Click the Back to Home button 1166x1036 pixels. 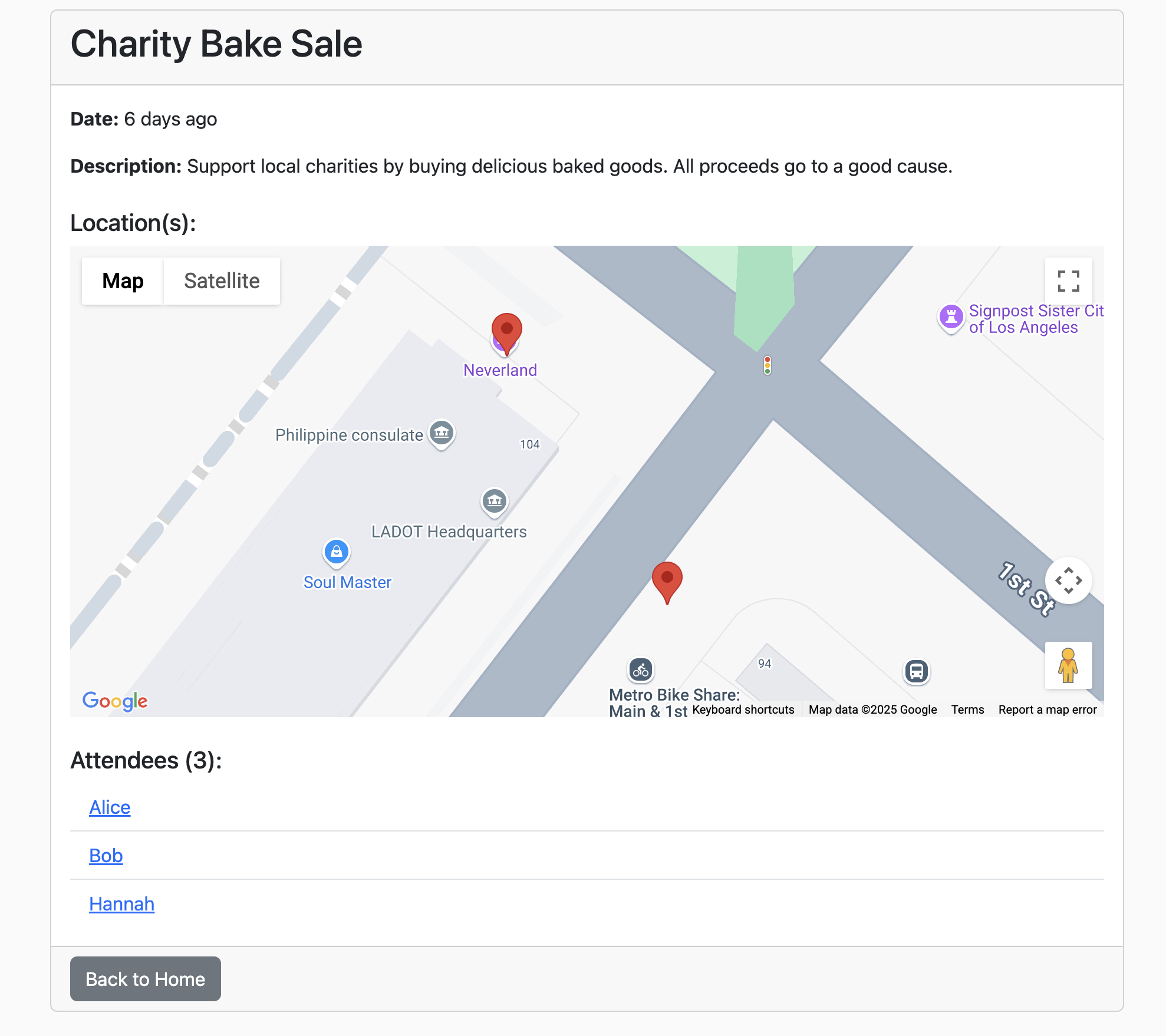(145, 979)
